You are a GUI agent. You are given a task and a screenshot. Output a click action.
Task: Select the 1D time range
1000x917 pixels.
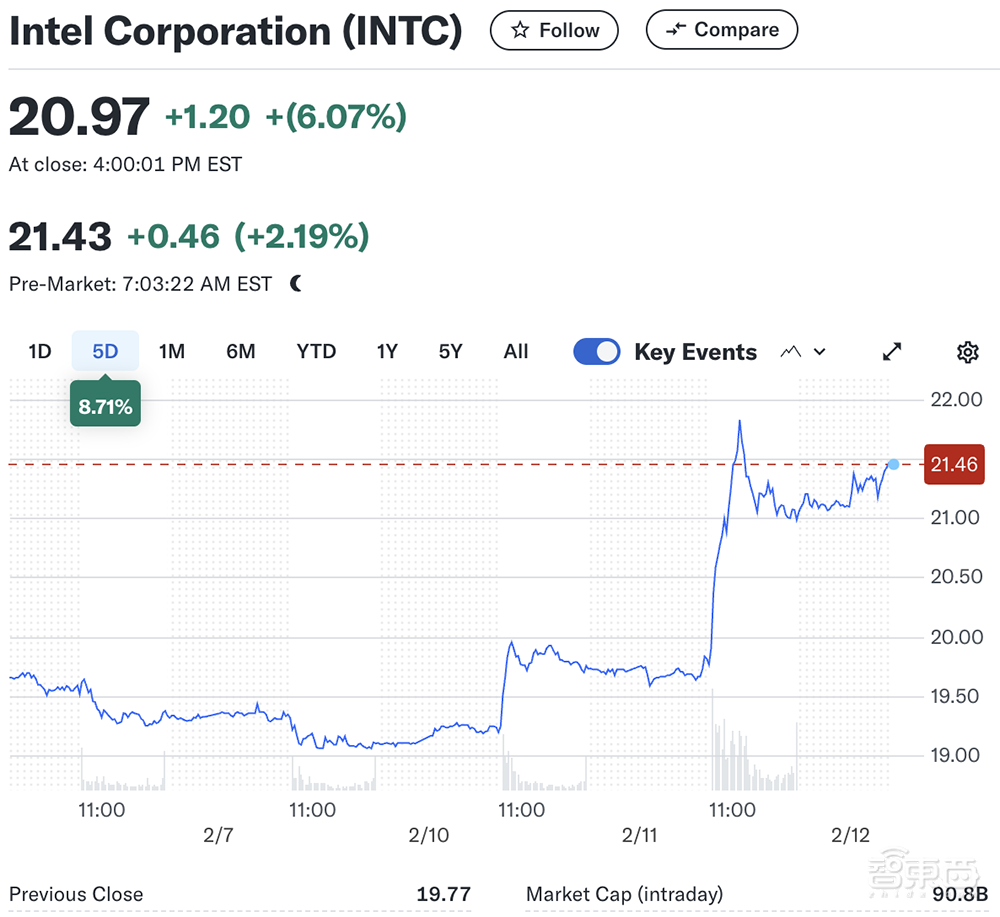[x=39, y=352]
